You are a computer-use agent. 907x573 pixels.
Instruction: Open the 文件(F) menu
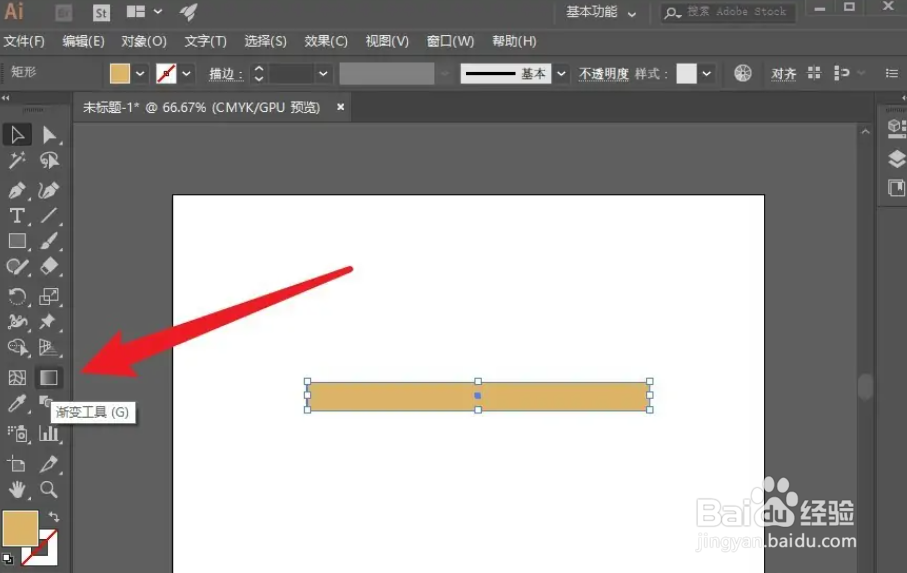[x=24, y=42]
